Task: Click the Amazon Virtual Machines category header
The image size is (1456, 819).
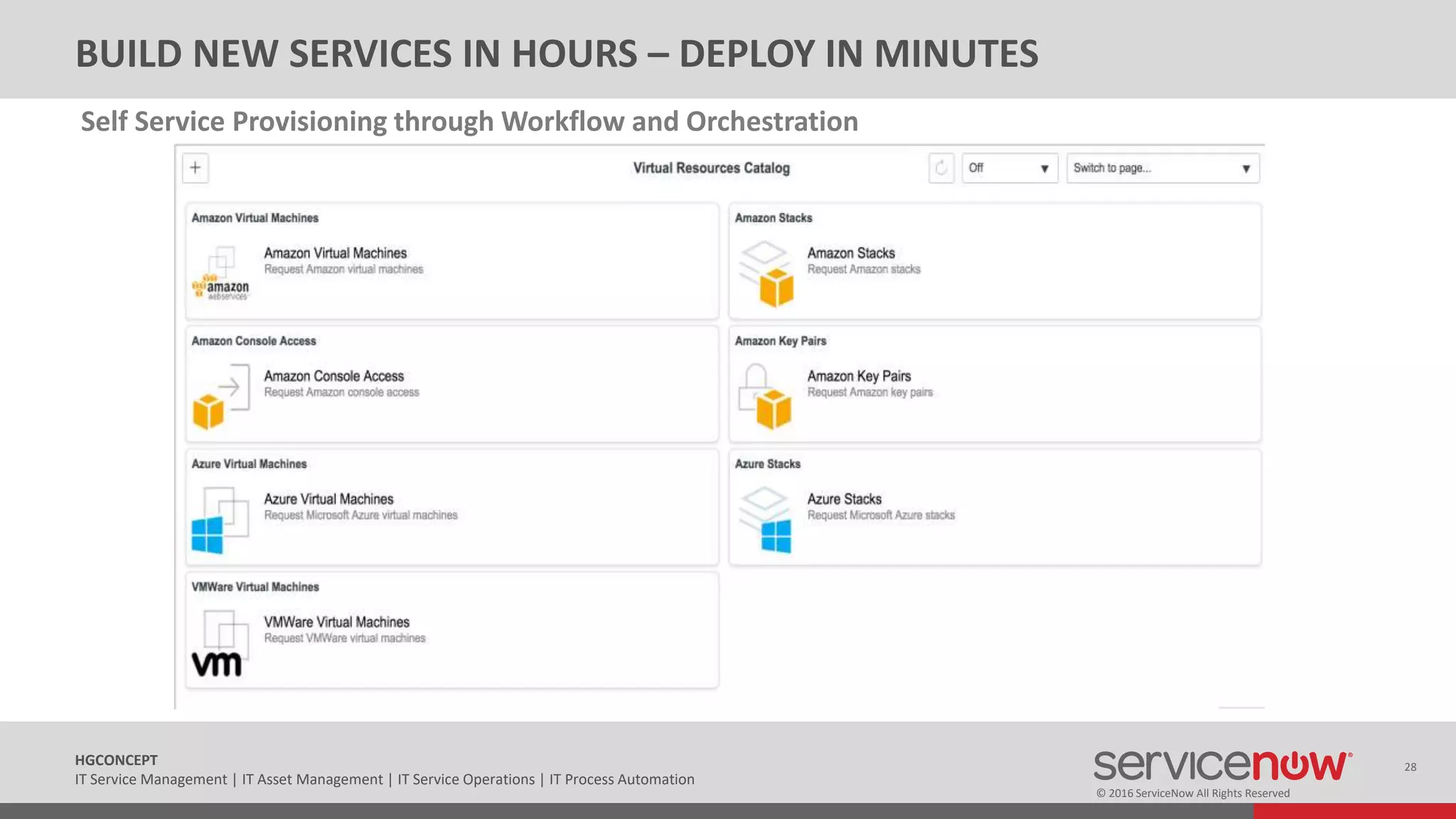Action: (x=255, y=218)
